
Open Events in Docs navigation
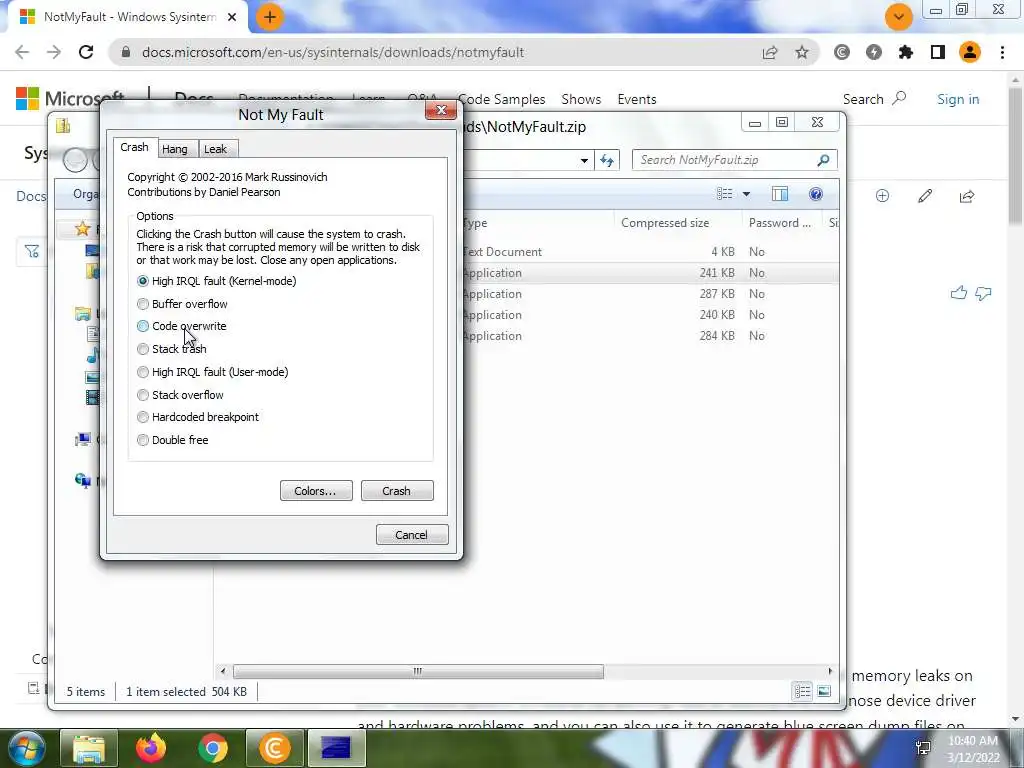point(637,99)
